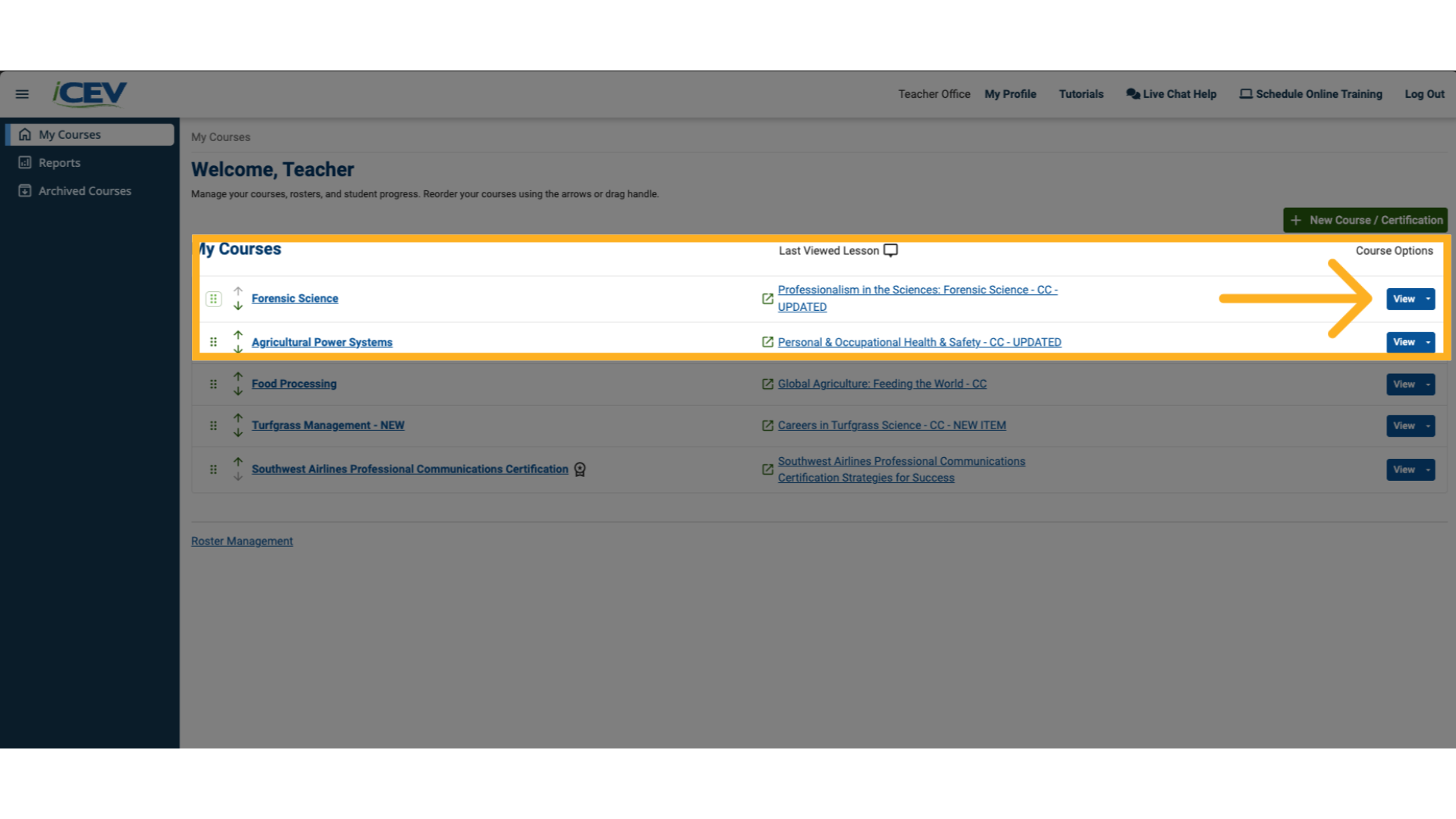This screenshot has width=1456, height=819.
Task: Expand View dropdown arrow for Food Processing
Action: point(1428,384)
